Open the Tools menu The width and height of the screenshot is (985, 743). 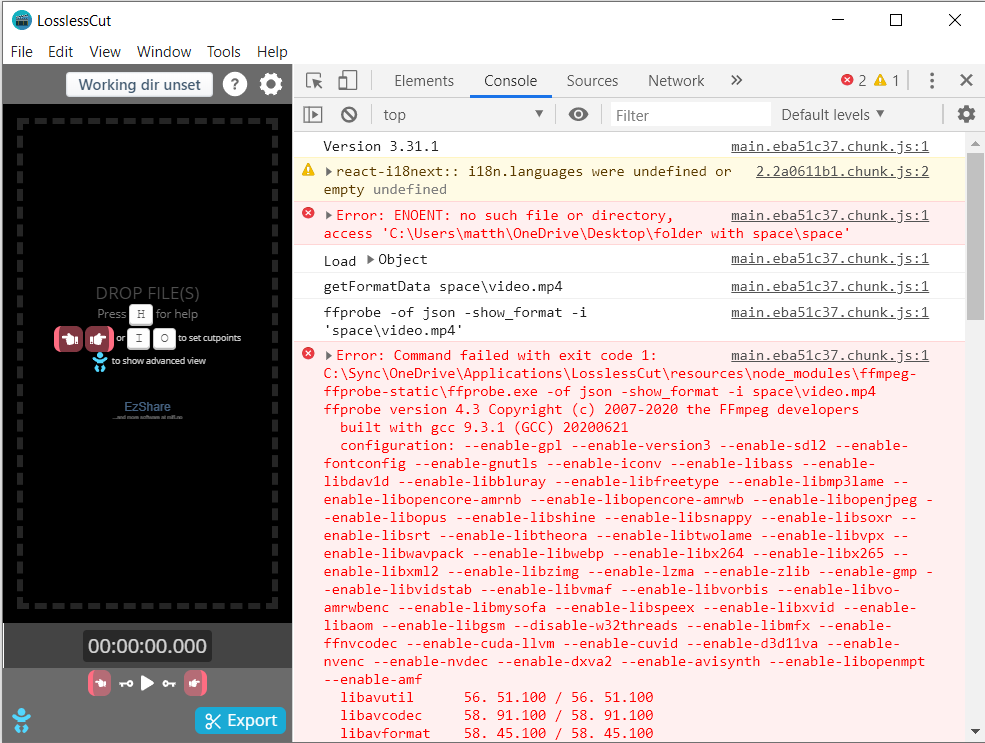coord(224,52)
